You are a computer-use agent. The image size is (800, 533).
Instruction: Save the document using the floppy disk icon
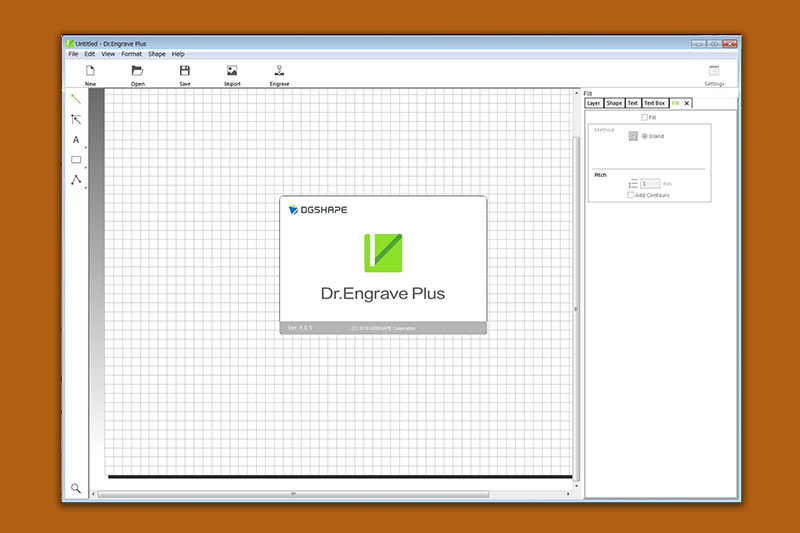pyautogui.click(x=185, y=71)
